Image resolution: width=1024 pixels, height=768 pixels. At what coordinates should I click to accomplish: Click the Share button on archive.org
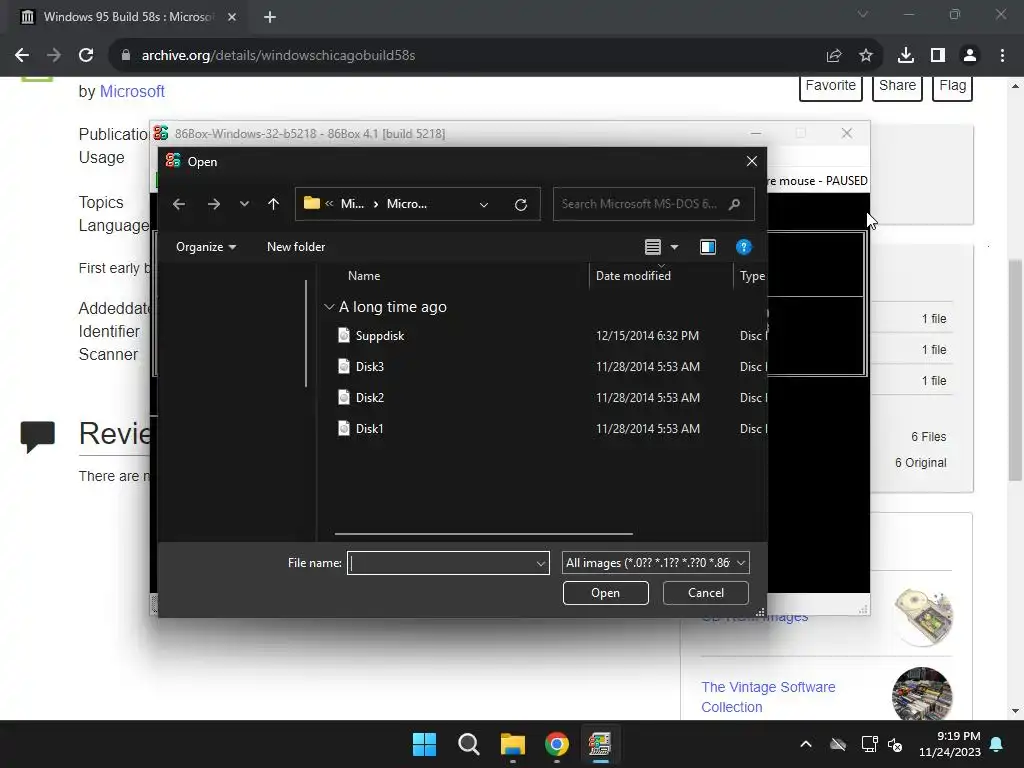897,86
